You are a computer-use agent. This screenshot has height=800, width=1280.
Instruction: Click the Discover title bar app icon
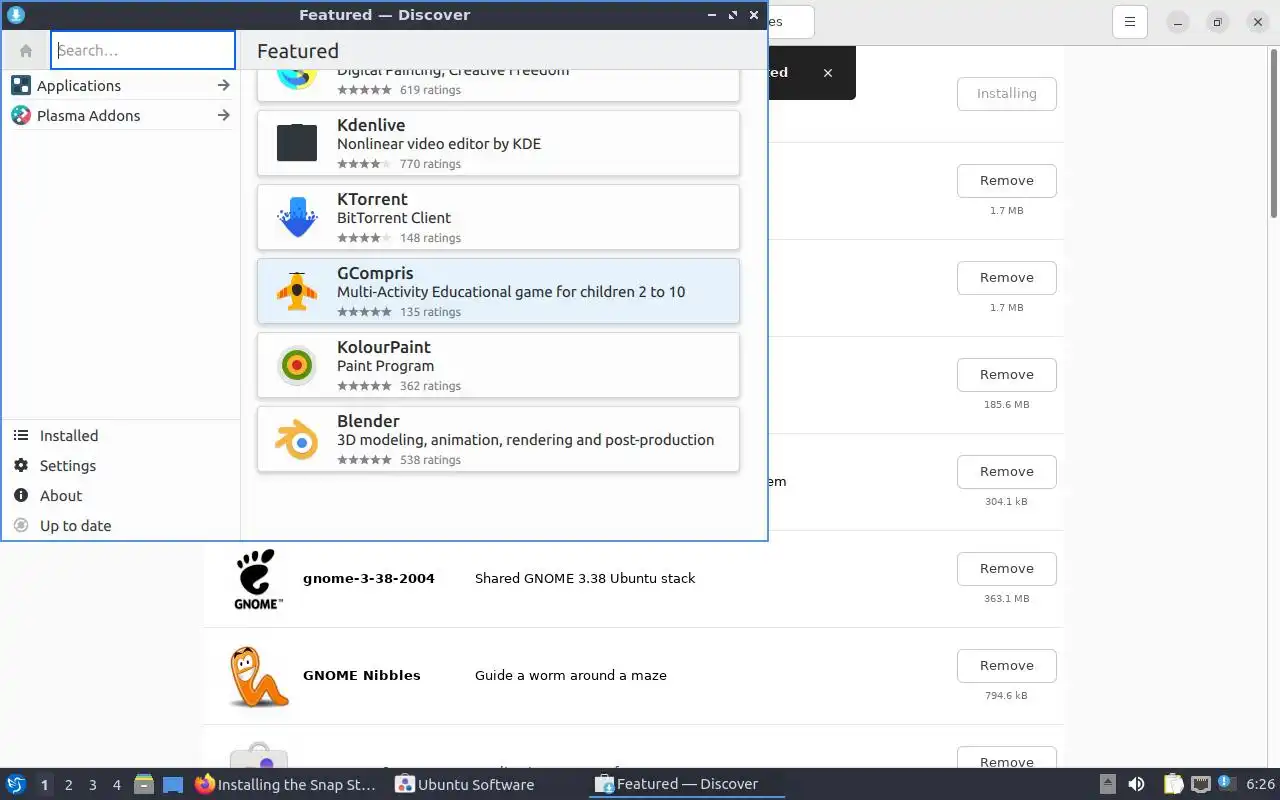coord(15,15)
